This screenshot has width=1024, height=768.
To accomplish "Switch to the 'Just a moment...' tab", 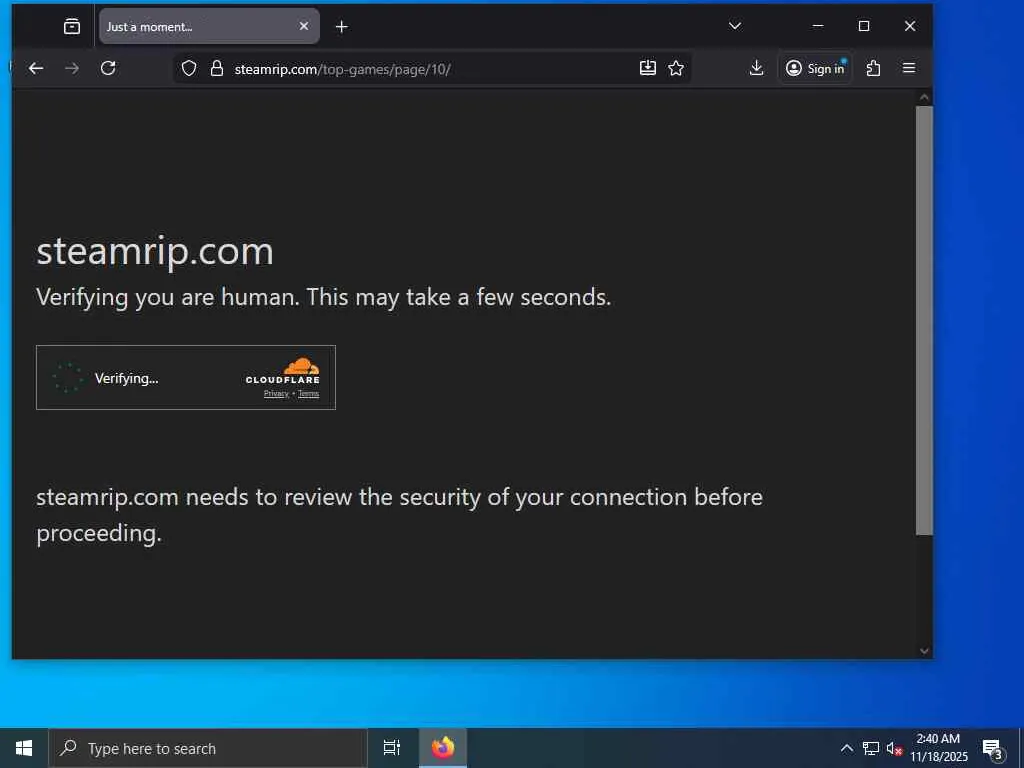I will point(209,26).
